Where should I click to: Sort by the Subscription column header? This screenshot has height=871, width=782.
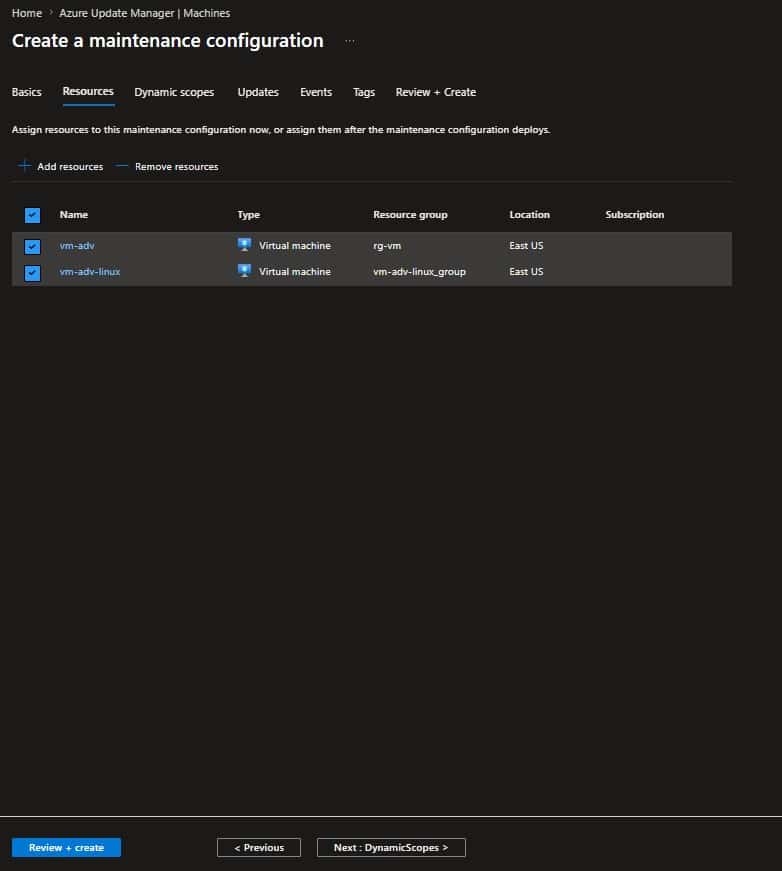(x=635, y=214)
